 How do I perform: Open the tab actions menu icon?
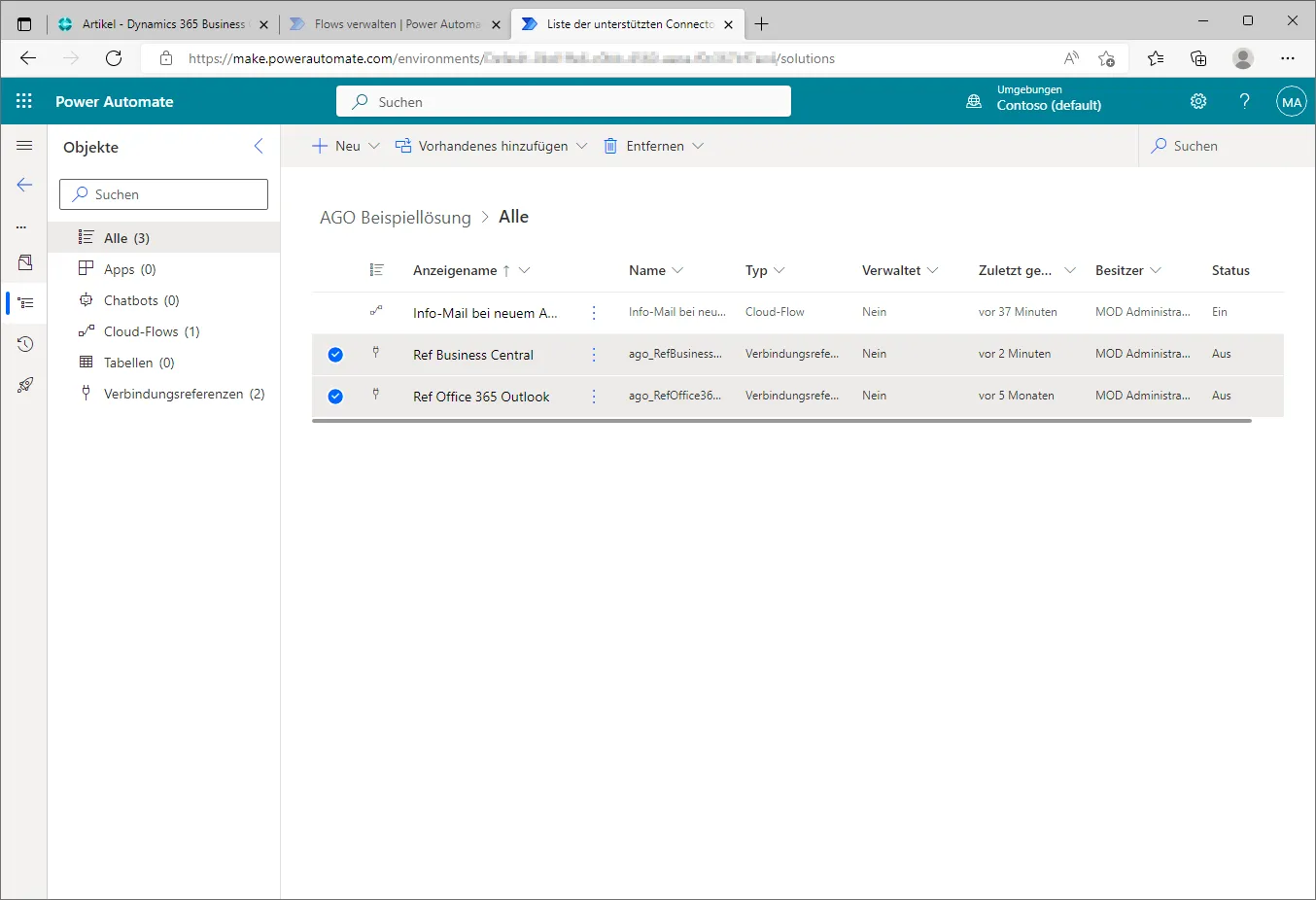pyautogui.click(x=24, y=23)
